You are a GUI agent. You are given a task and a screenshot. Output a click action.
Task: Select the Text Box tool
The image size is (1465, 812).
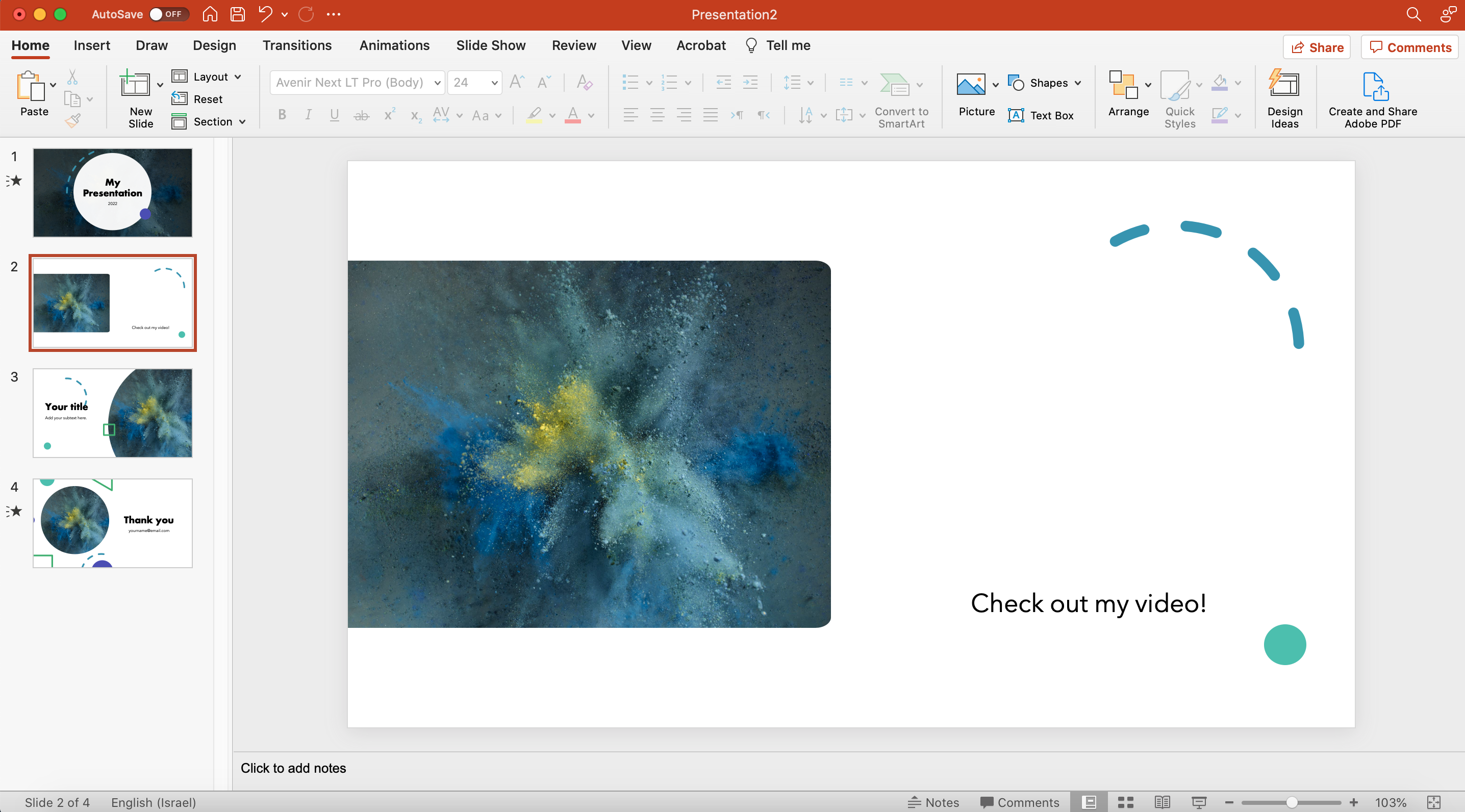coord(1041,115)
